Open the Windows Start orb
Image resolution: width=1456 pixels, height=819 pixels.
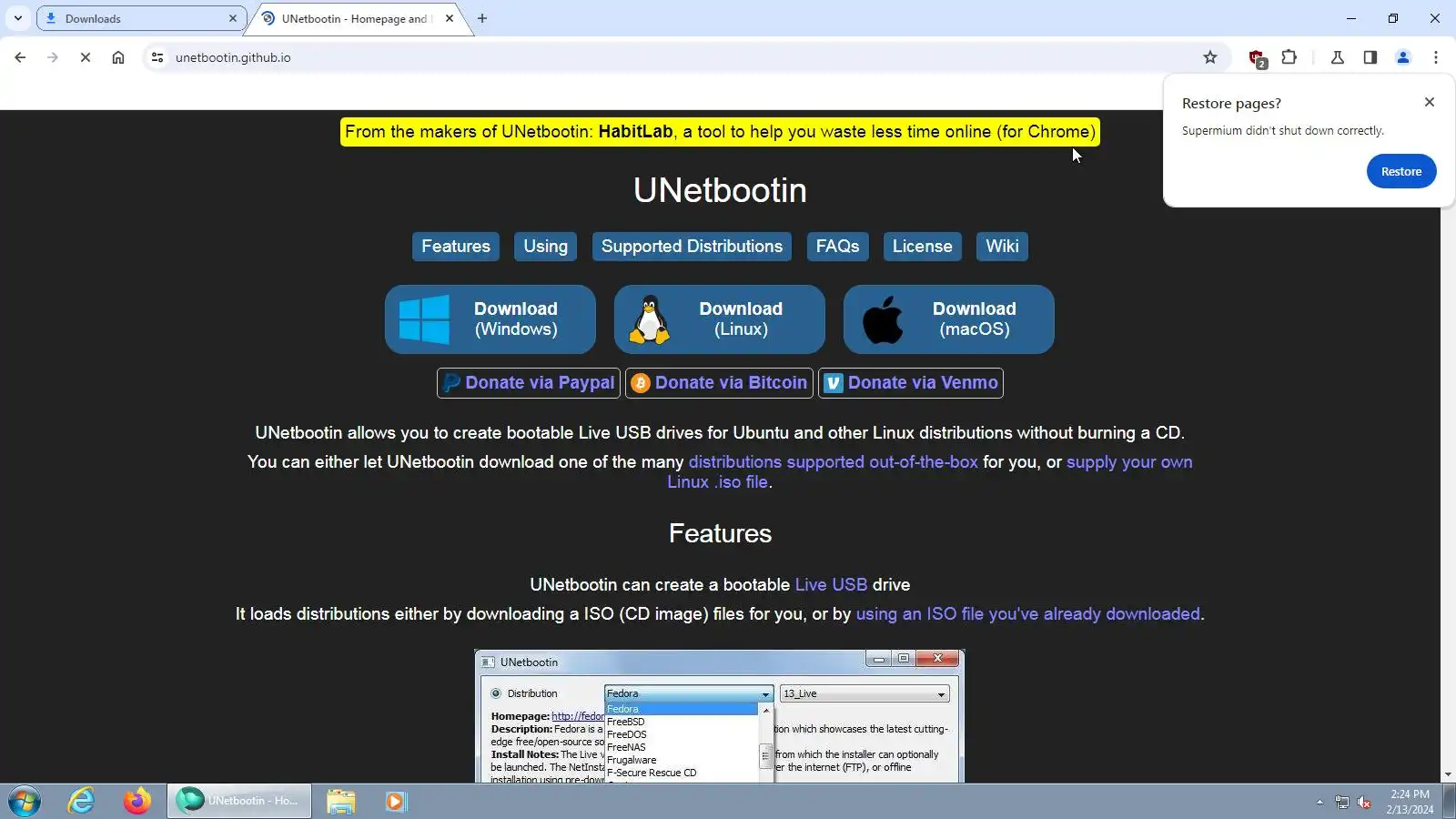coord(25,802)
